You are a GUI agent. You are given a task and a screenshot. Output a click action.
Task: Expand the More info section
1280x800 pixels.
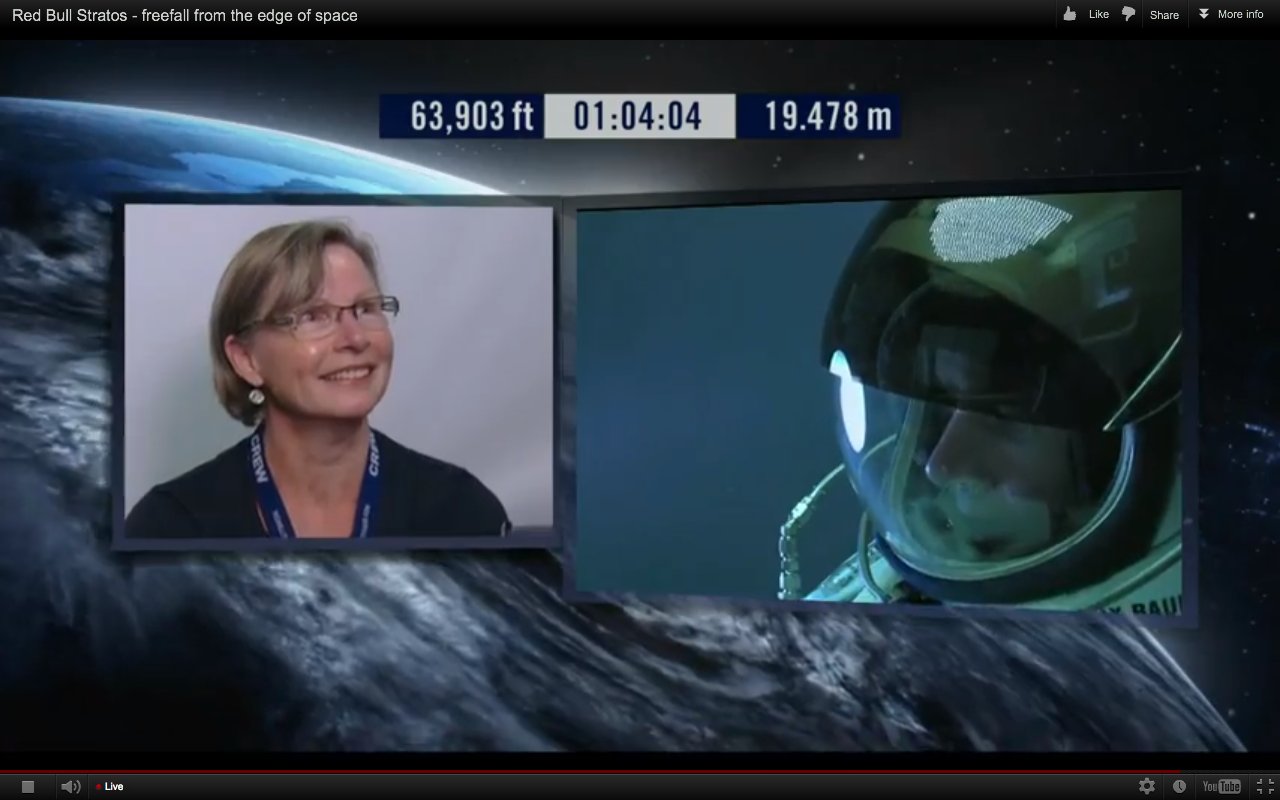click(x=1231, y=14)
